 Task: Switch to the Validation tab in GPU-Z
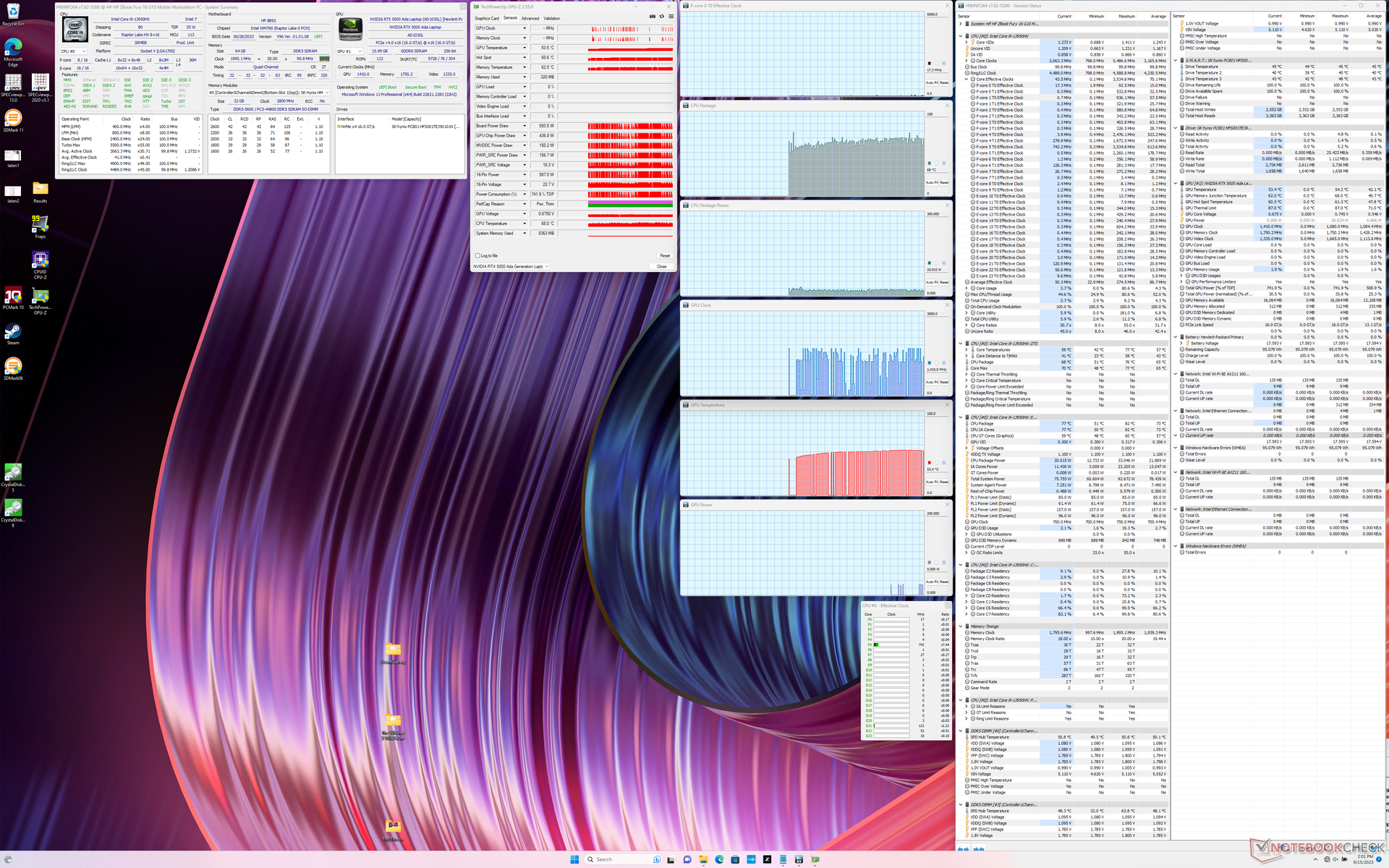(x=551, y=18)
